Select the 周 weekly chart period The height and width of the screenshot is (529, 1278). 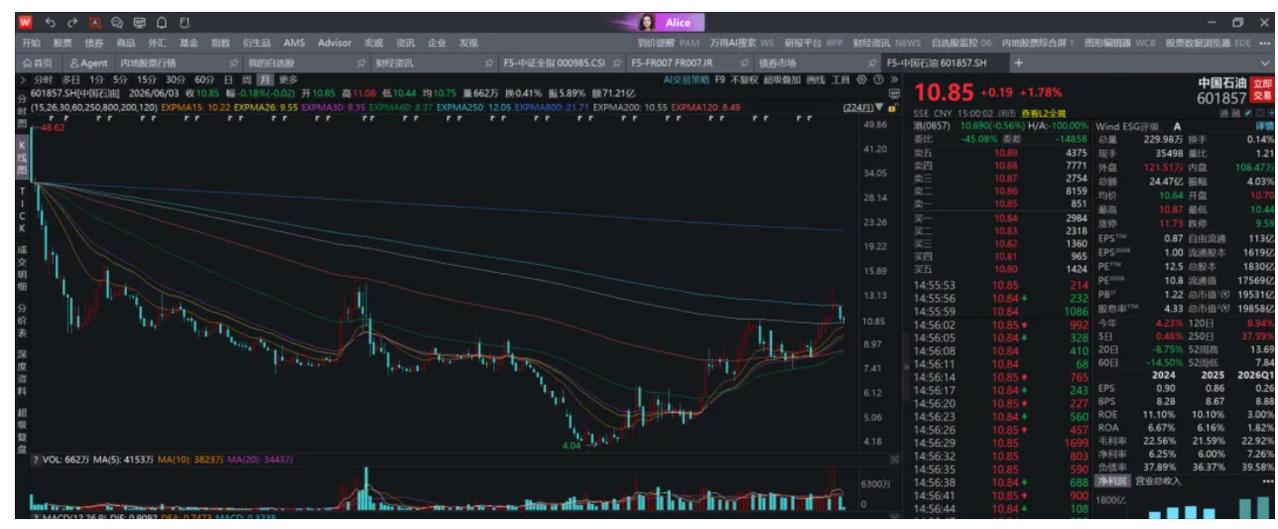245,79
